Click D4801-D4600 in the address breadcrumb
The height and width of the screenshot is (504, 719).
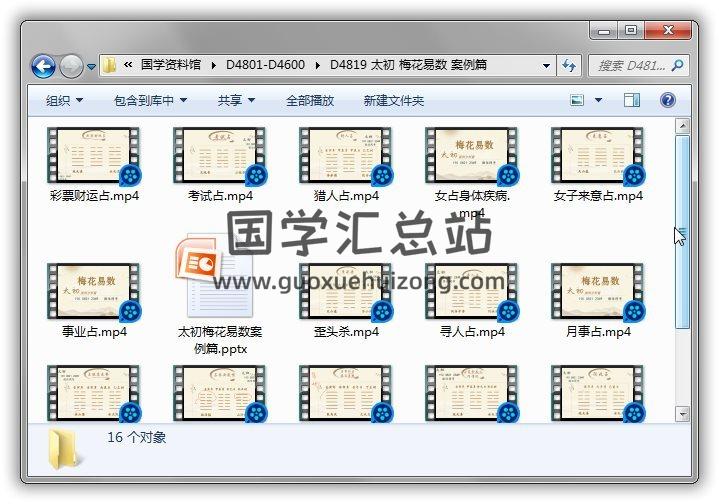(x=266, y=66)
